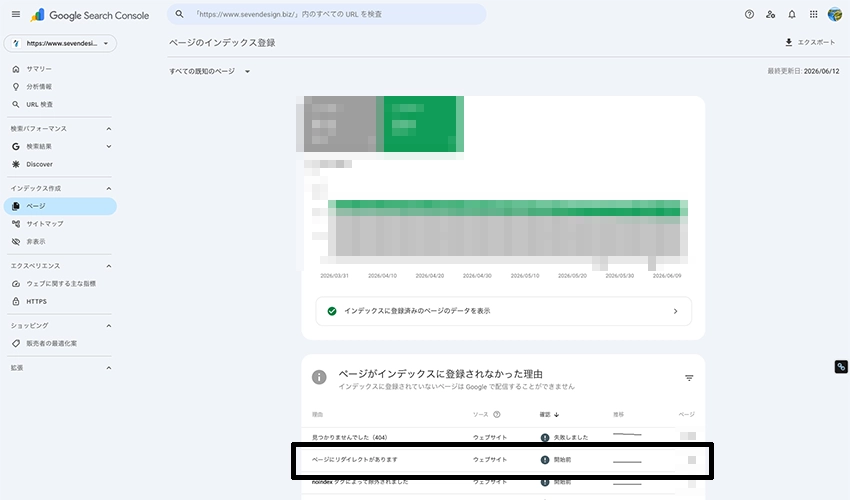The width and height of the screenshot is (850, 500).
Task: Collapse the 拡張 section
Action: point(108,368)
